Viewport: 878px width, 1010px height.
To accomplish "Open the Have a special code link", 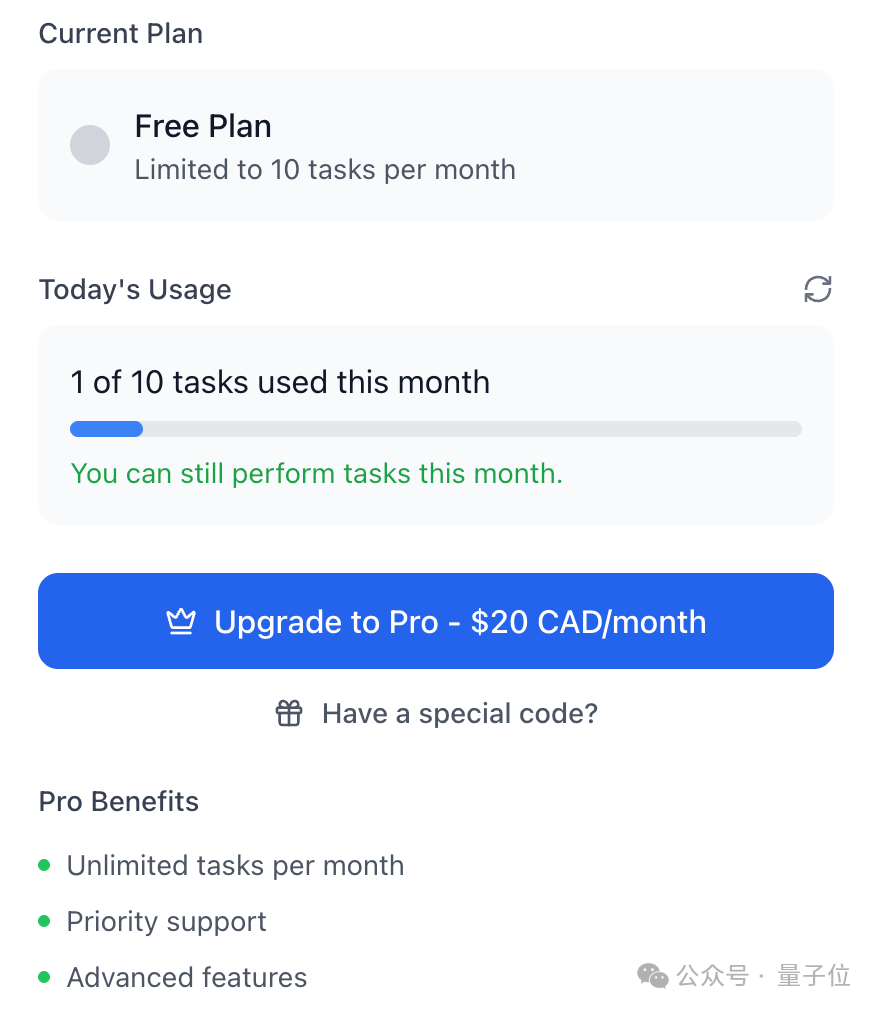I will coord(460,714).
